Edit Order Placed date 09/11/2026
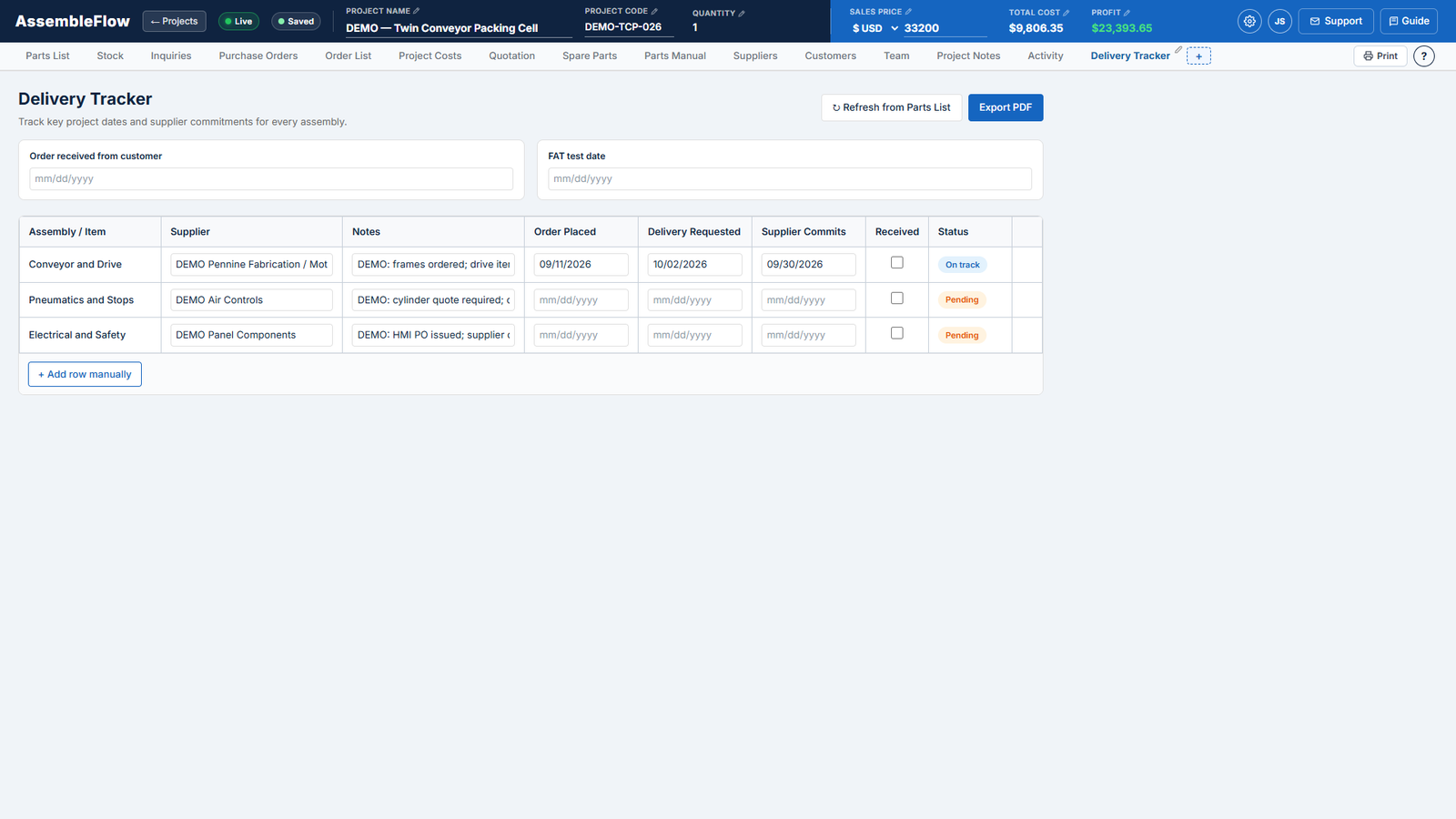 (x=581, y=265)
